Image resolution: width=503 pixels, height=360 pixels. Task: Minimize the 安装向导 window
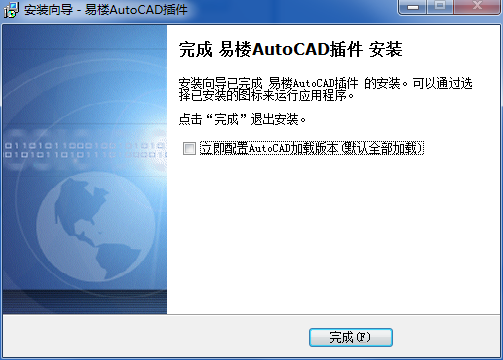pos(413,7)
